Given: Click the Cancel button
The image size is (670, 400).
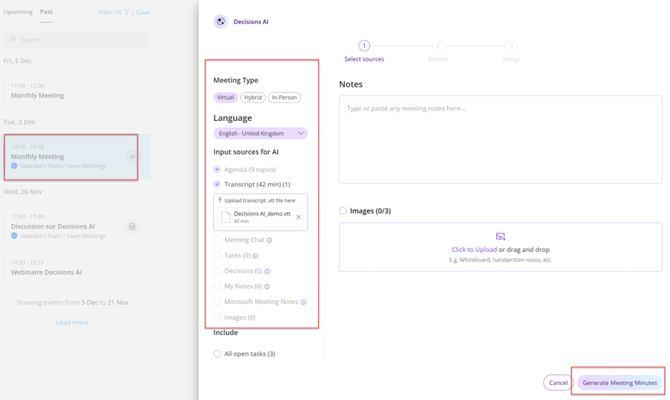Looking at the screenshot, I should [x=558, y=382].
